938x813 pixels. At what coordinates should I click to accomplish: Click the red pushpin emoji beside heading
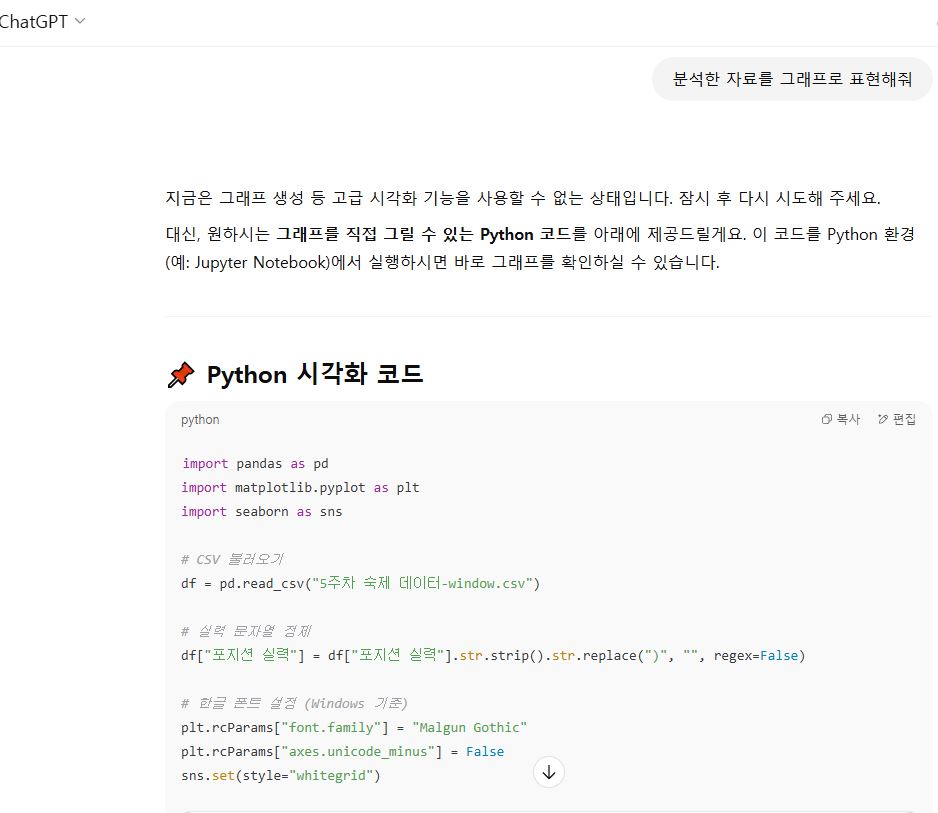click(x=181, y=375)
